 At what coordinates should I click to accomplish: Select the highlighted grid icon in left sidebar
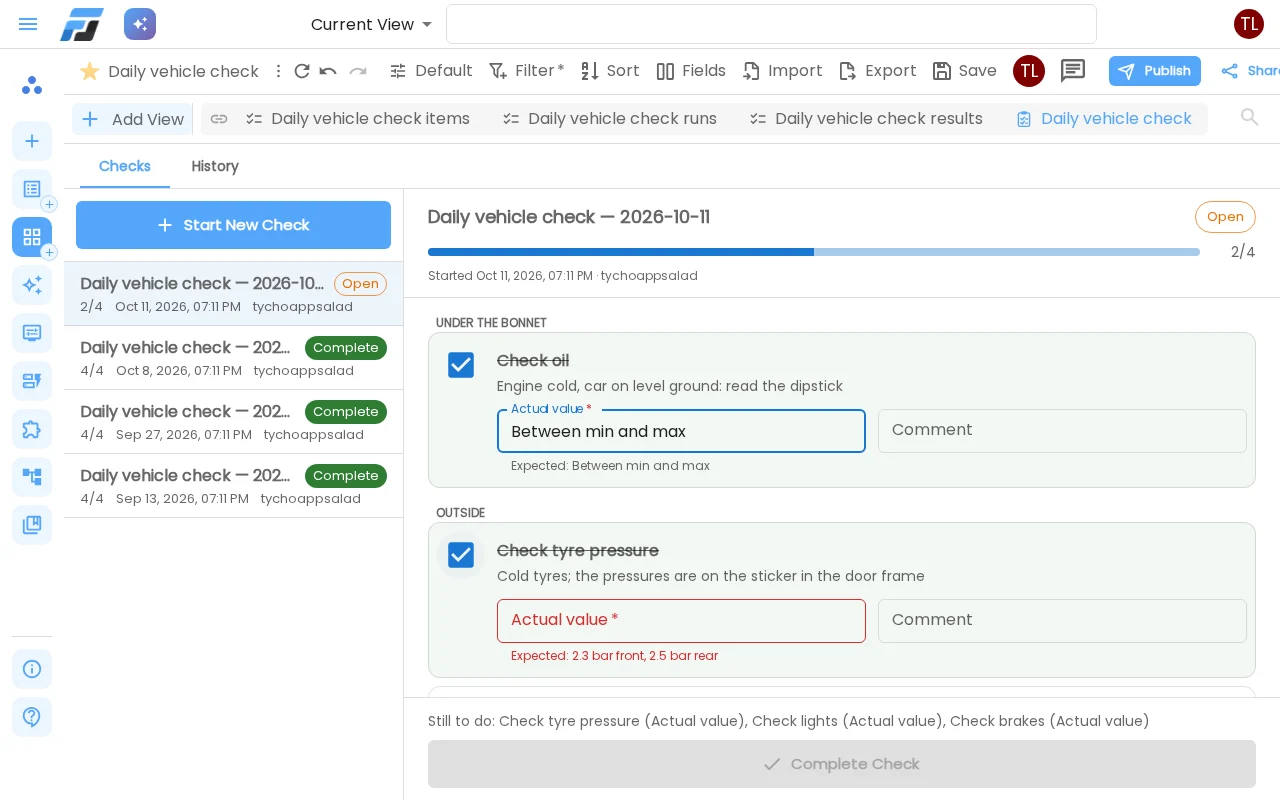32,237
